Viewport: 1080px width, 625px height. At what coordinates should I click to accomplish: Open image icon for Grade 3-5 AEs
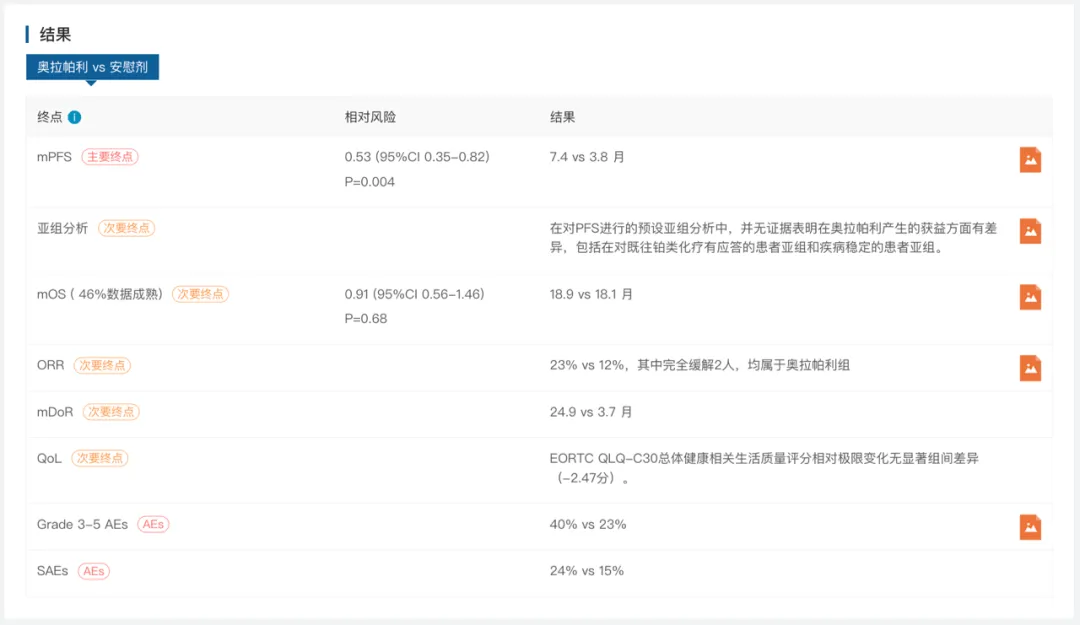[1030, 527]
